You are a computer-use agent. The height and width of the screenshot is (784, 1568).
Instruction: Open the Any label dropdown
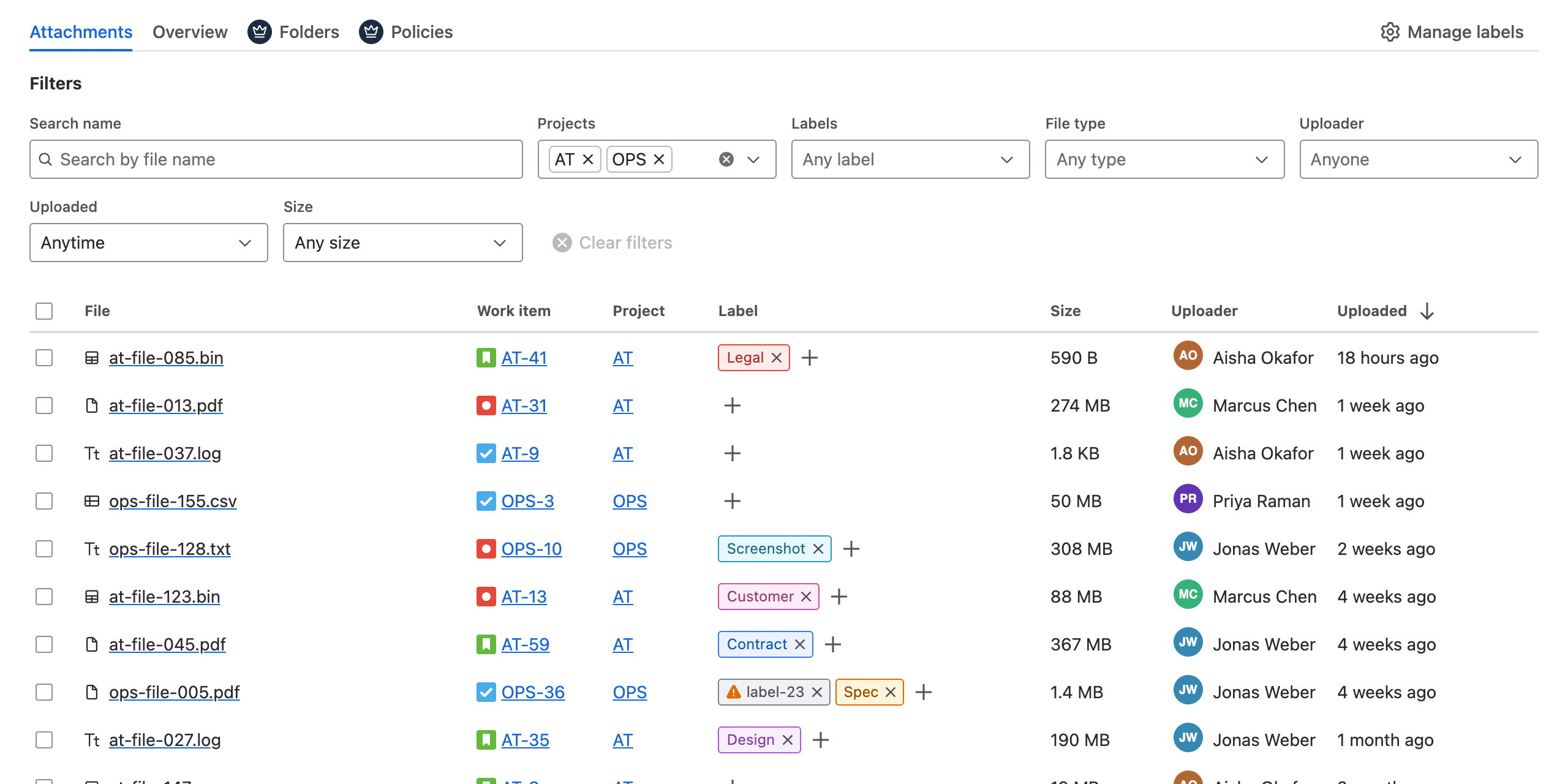[910, 159]
